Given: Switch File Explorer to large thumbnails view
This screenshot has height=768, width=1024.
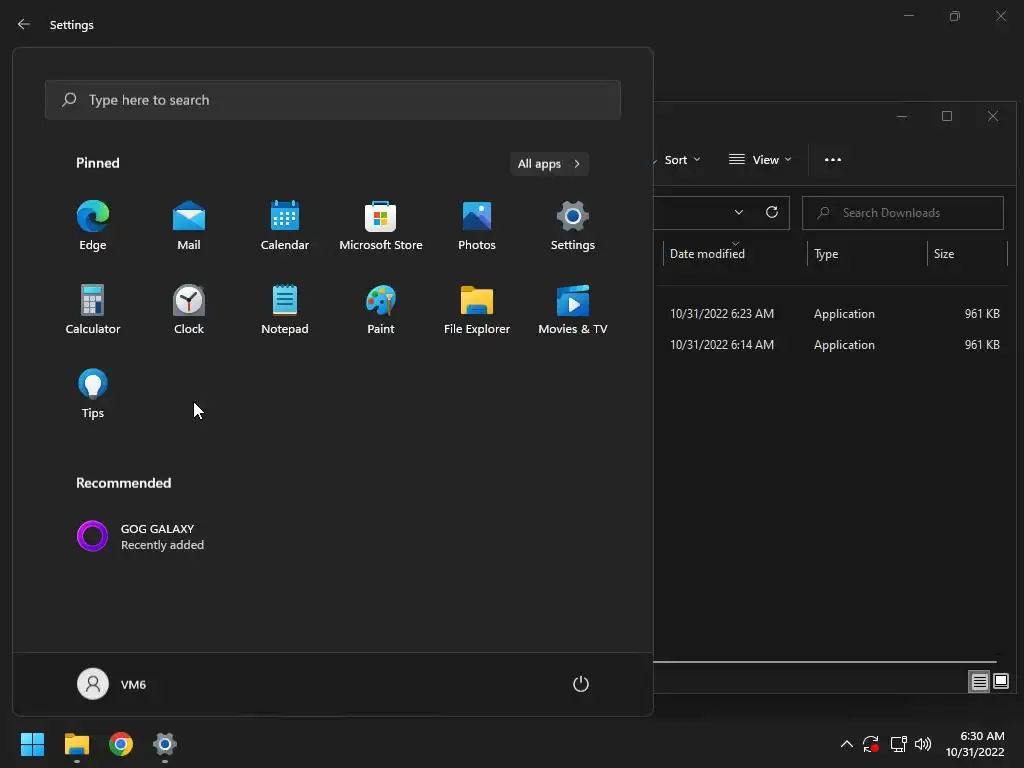Looking at the screenshot, I should 1001,682.
